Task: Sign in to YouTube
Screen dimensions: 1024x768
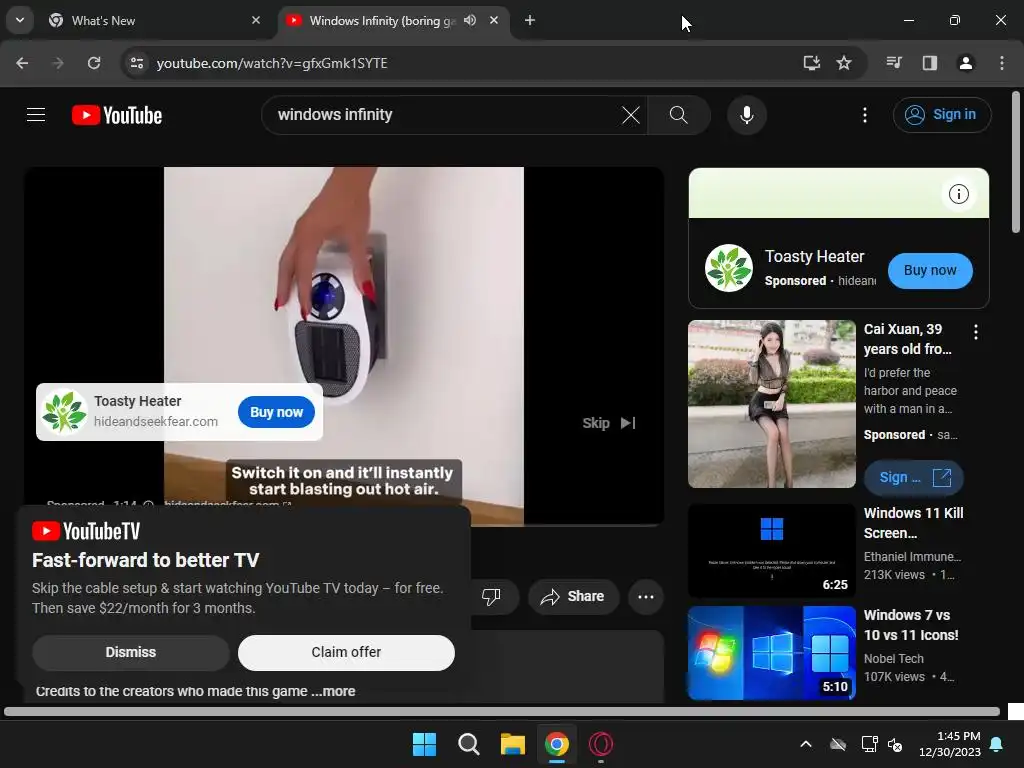Action: pyautogui.click(x=941, y=115)
